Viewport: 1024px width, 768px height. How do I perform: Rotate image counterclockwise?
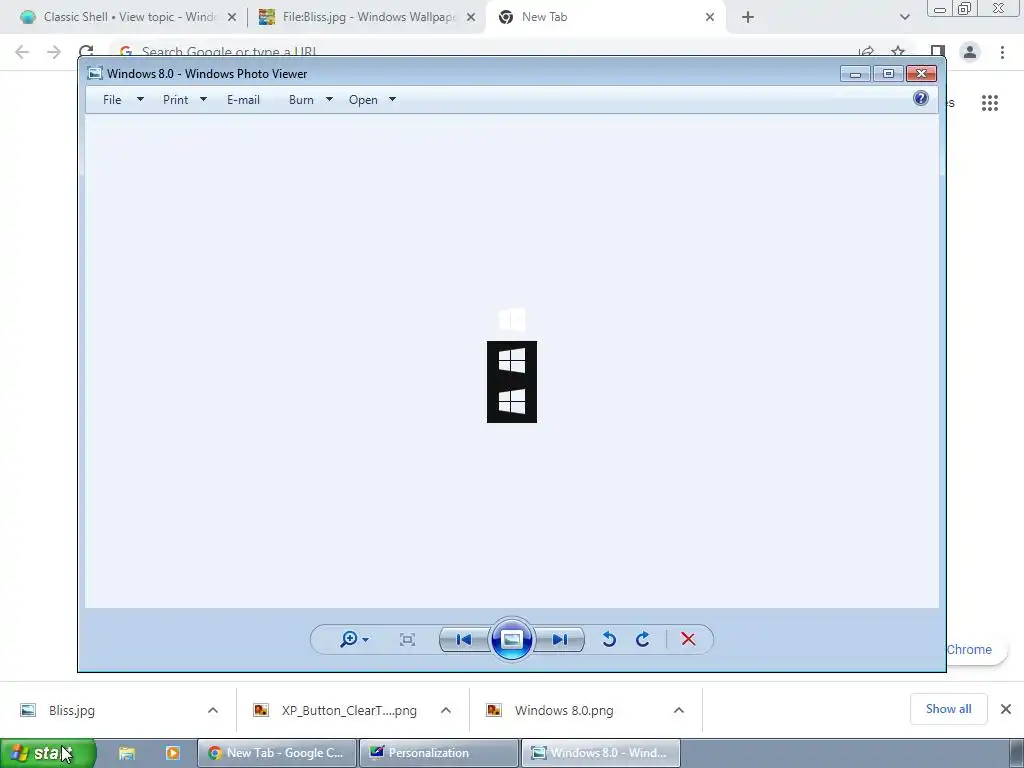click(609, 639)
